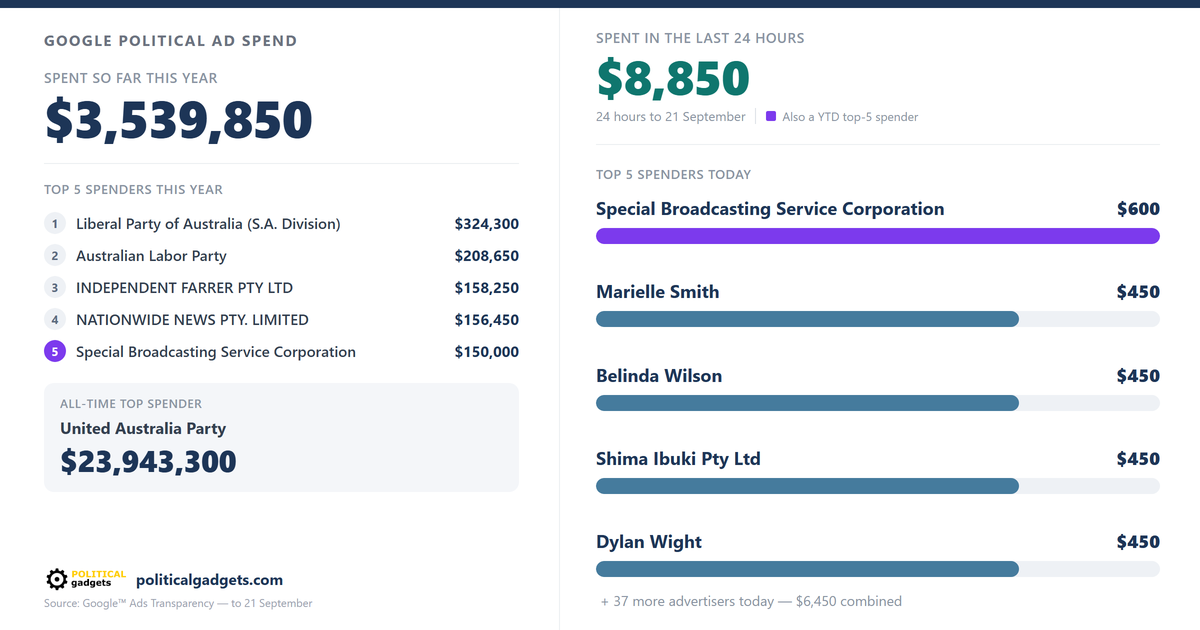Click the $208,650 amount
Image resolution: width=1200 pixels, height=630 pixels.
click(x=487, y=256)
